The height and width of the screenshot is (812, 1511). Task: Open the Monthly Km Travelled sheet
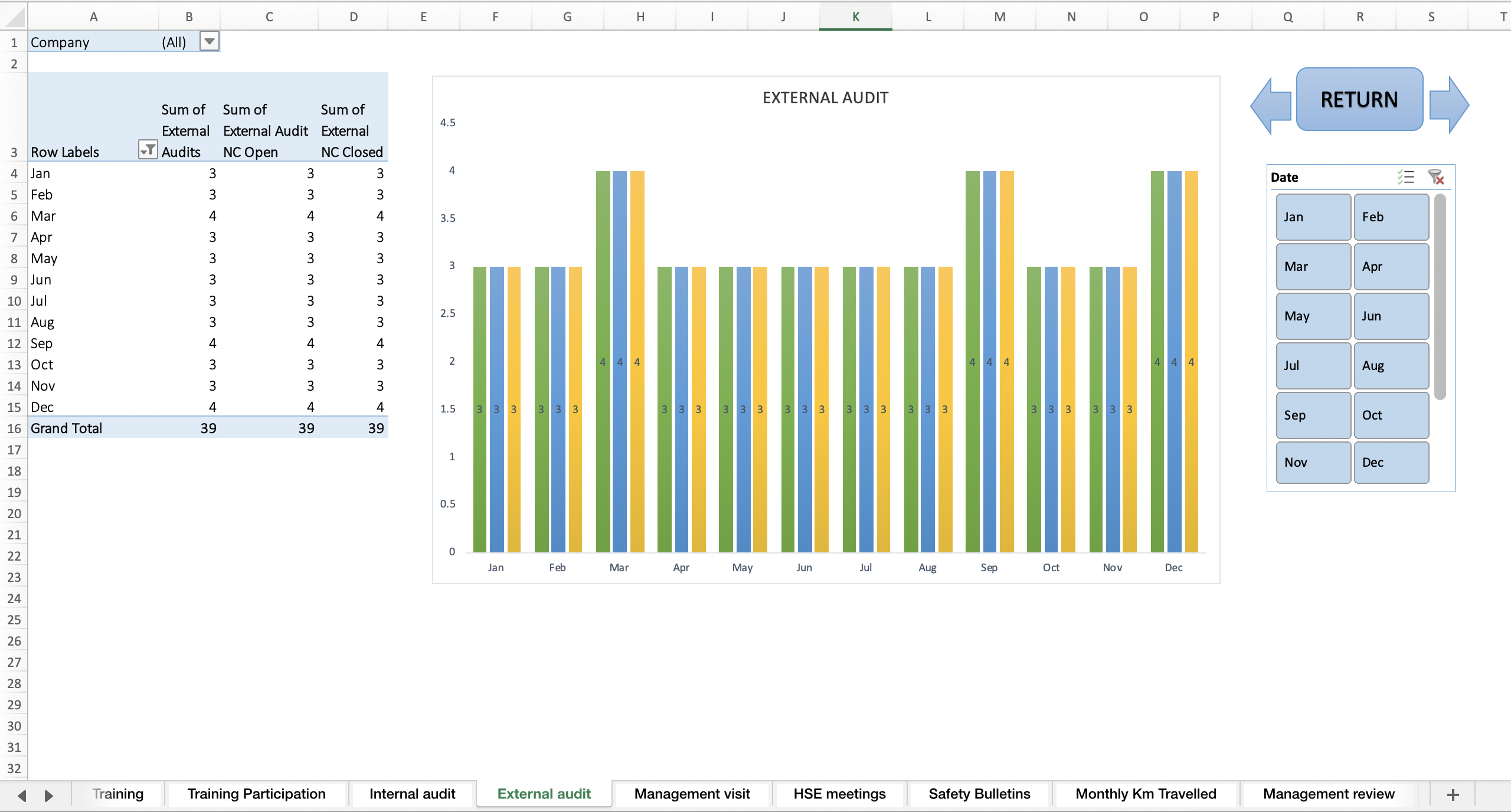click(x=1145, y=794)
